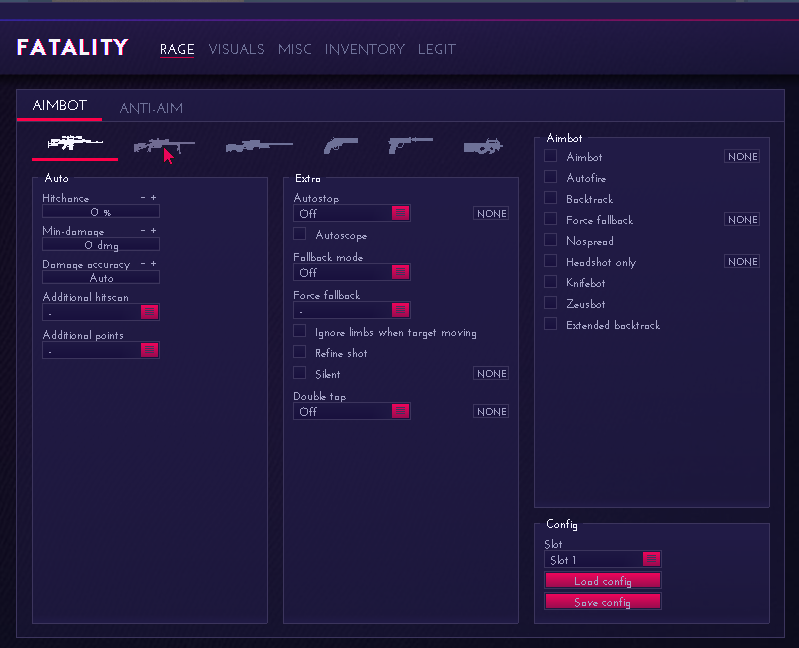Decrease Min-damage with minus button
This screenshot has width=799, height=648.
click(x=143, y=230)
